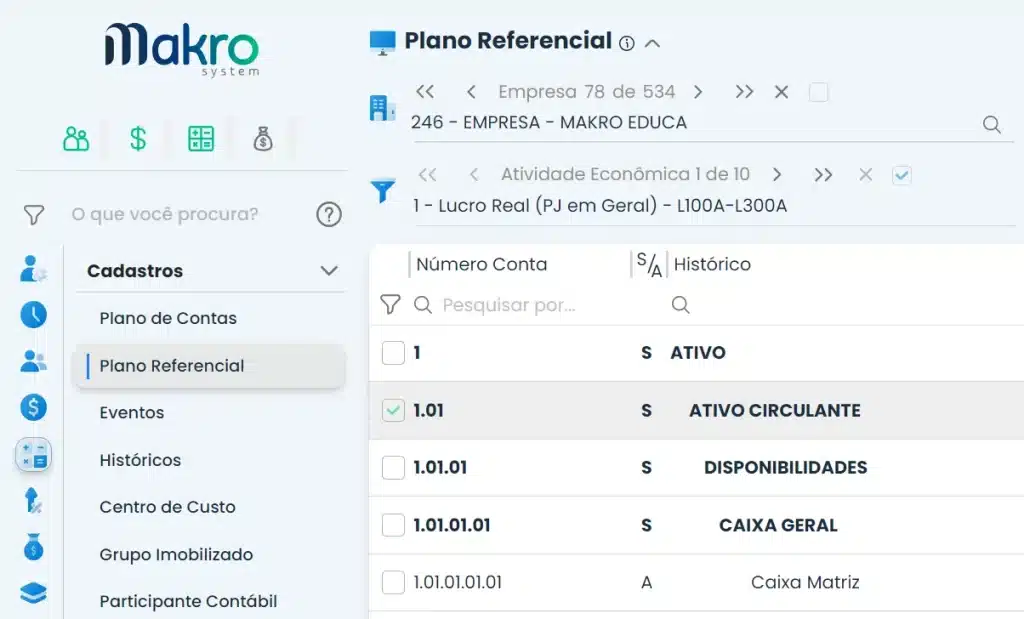Click the Lucro Real activity field
The image size is (1024, 619).
[x=715, y=206]
